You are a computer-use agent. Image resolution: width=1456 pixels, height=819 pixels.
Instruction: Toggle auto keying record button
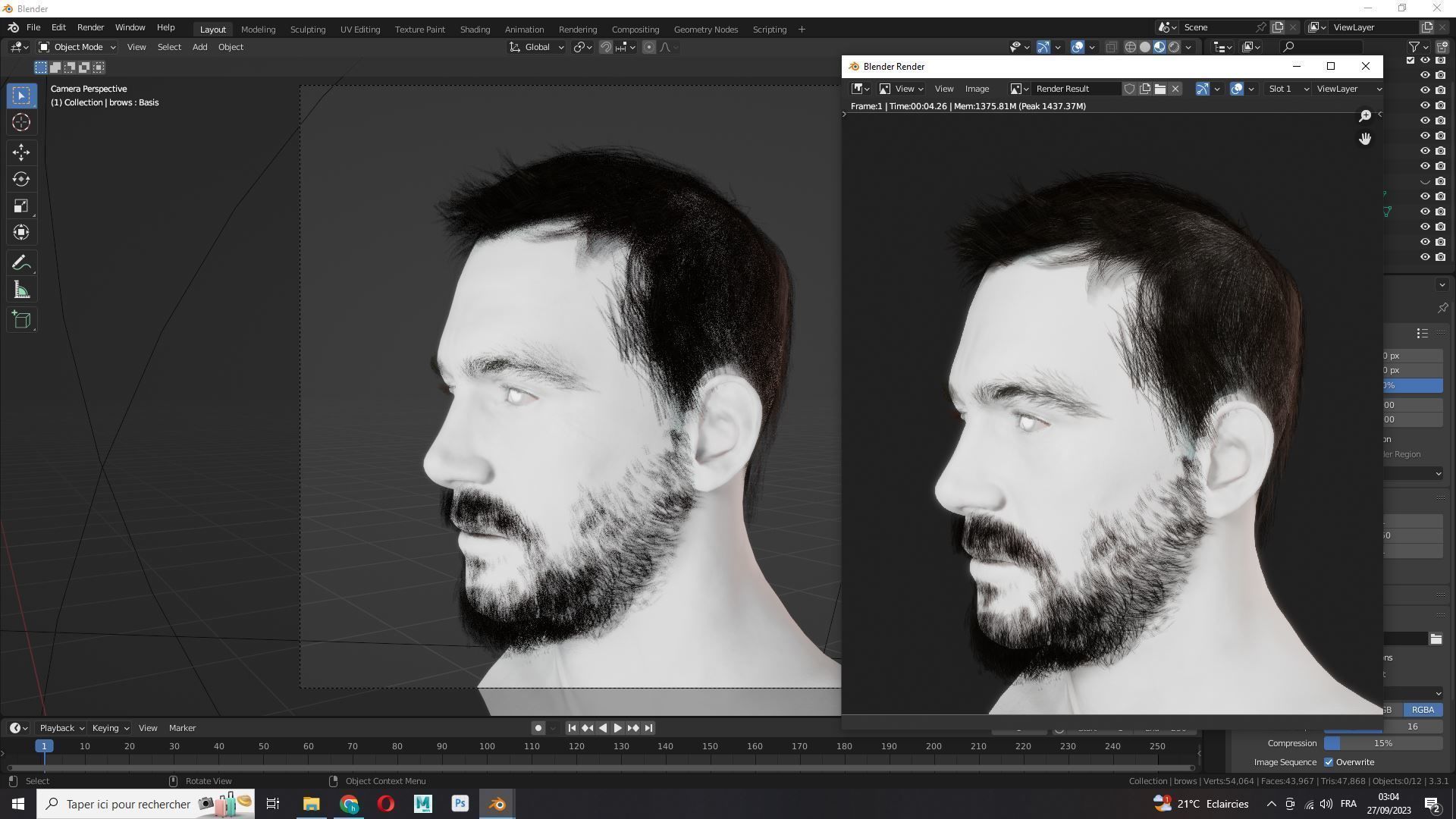click(x=538, y=728)
